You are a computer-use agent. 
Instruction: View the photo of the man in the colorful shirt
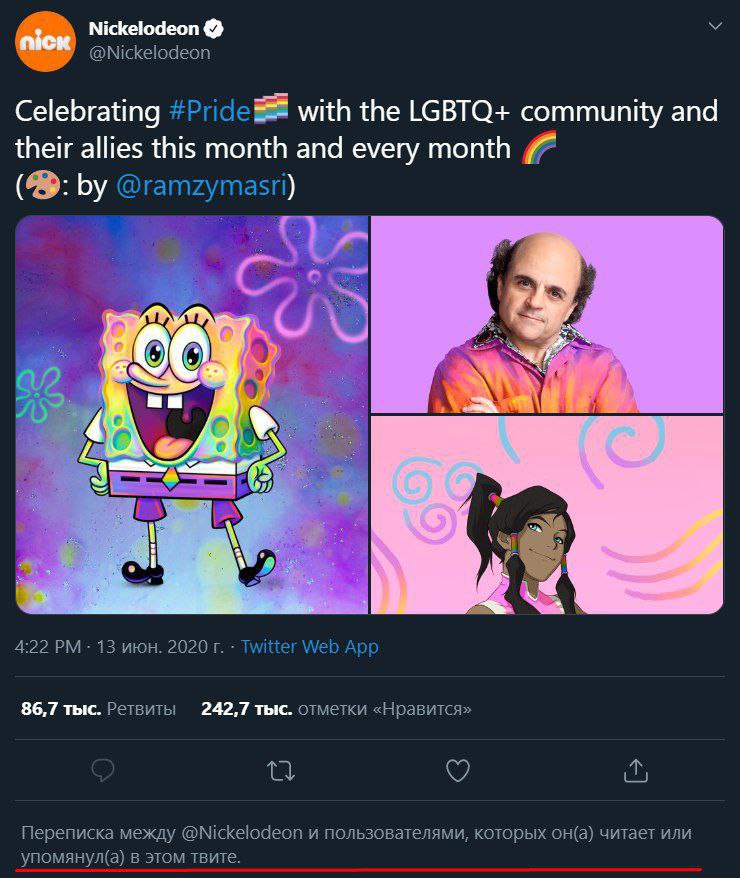547,314
